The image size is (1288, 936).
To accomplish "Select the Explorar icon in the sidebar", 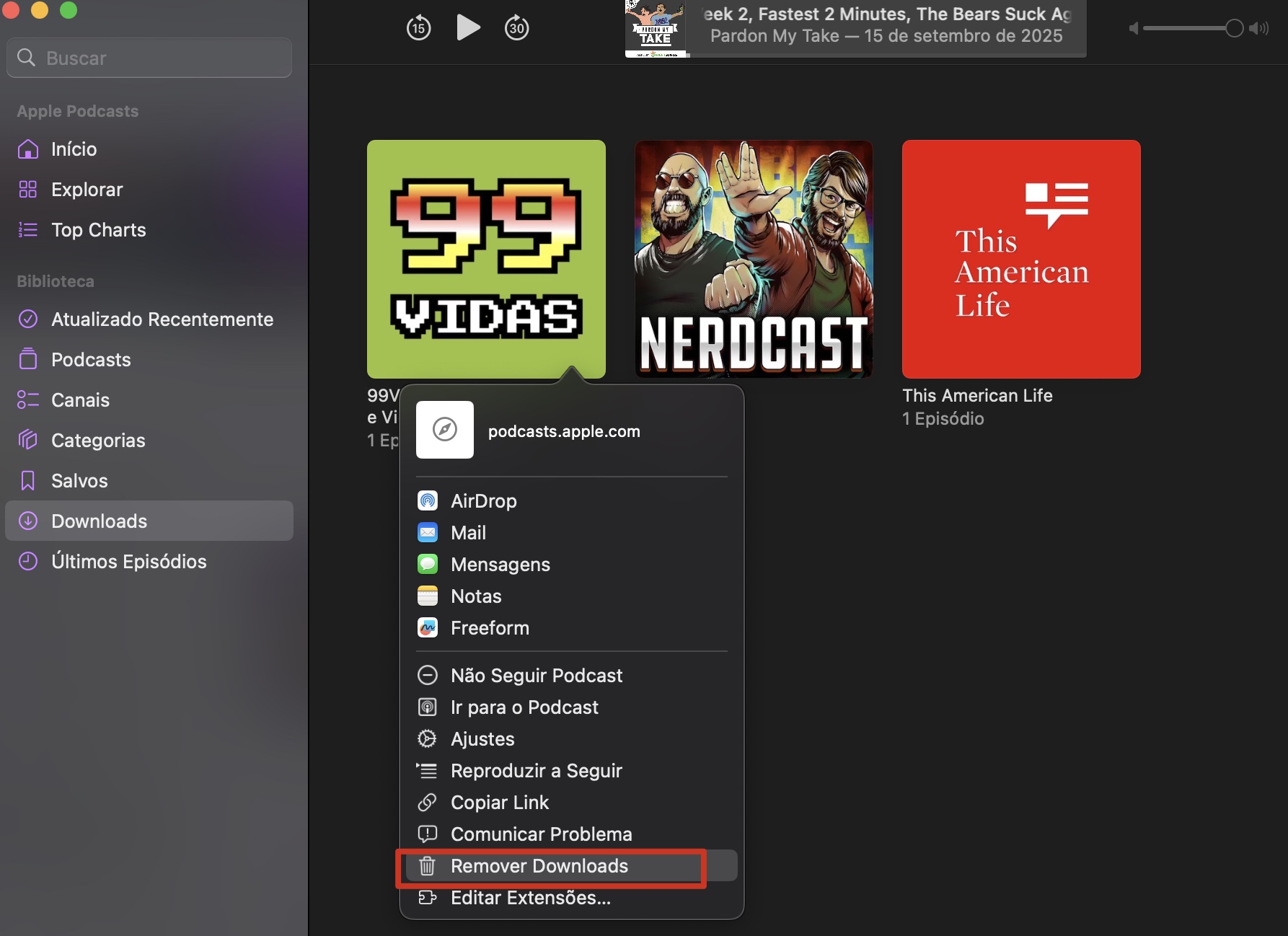I will 27,189.
